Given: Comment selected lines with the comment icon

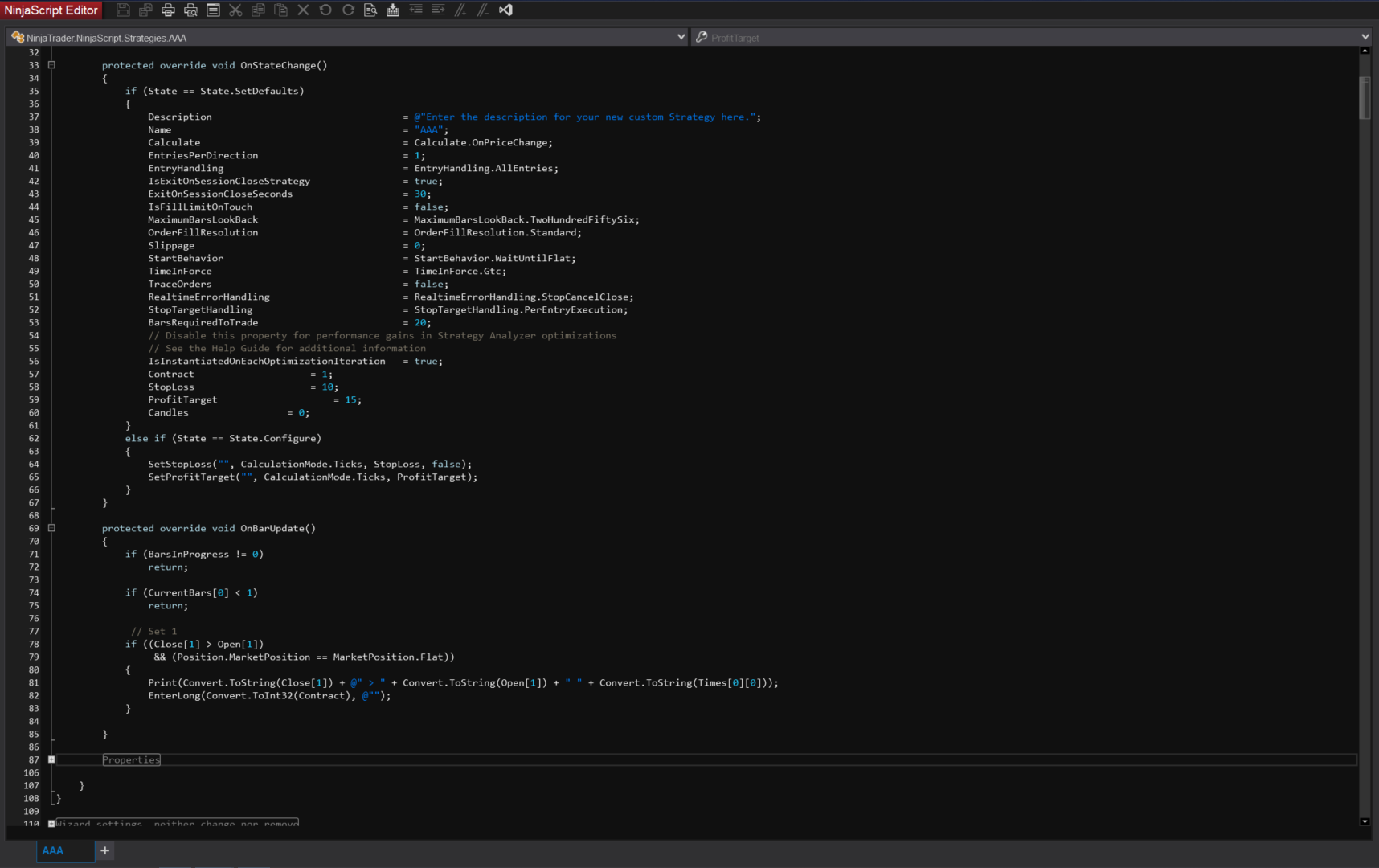Looking at the screenshot, I should (x=460, y=10).
